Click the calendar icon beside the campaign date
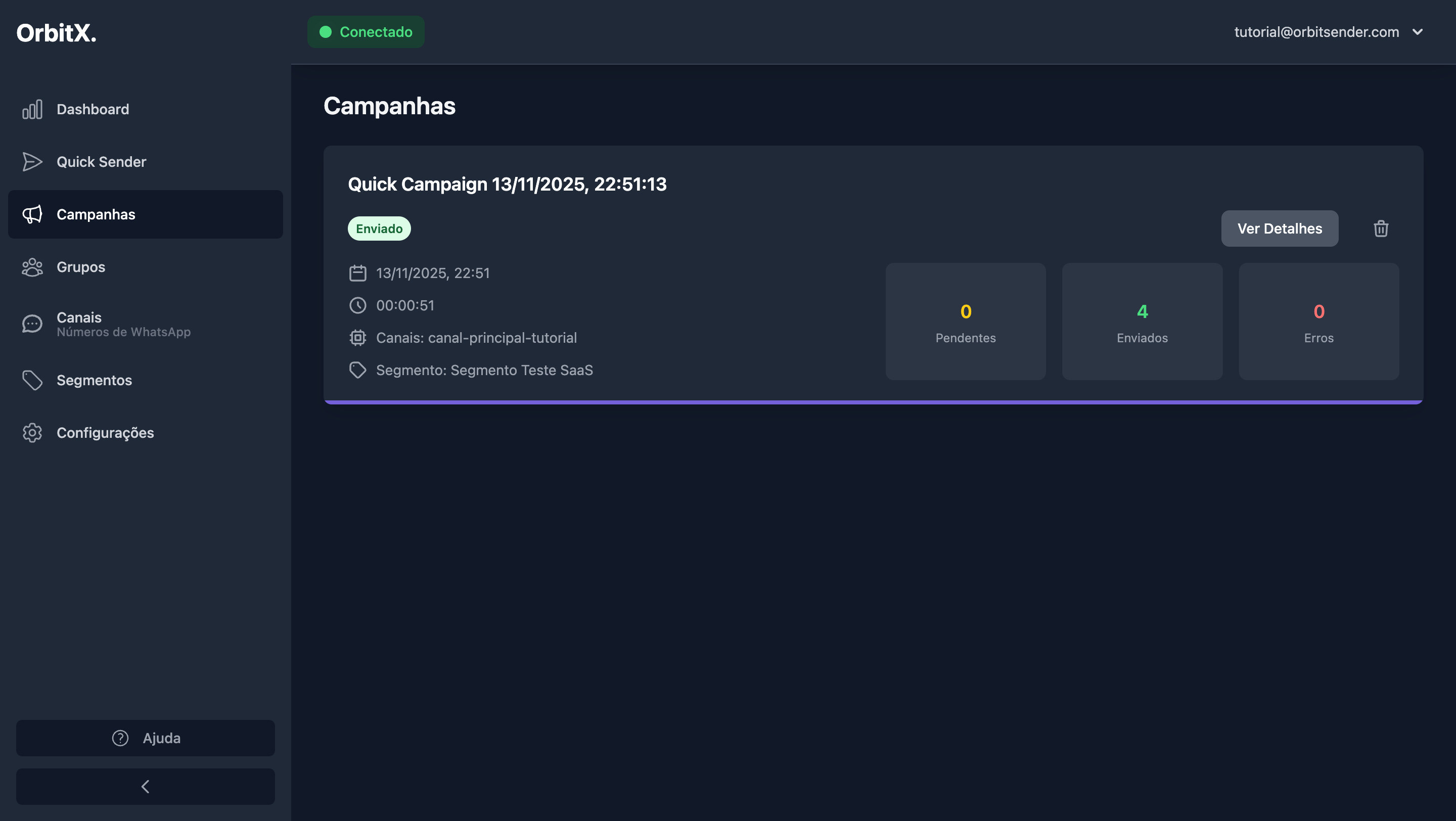 (x=357, y=272)
